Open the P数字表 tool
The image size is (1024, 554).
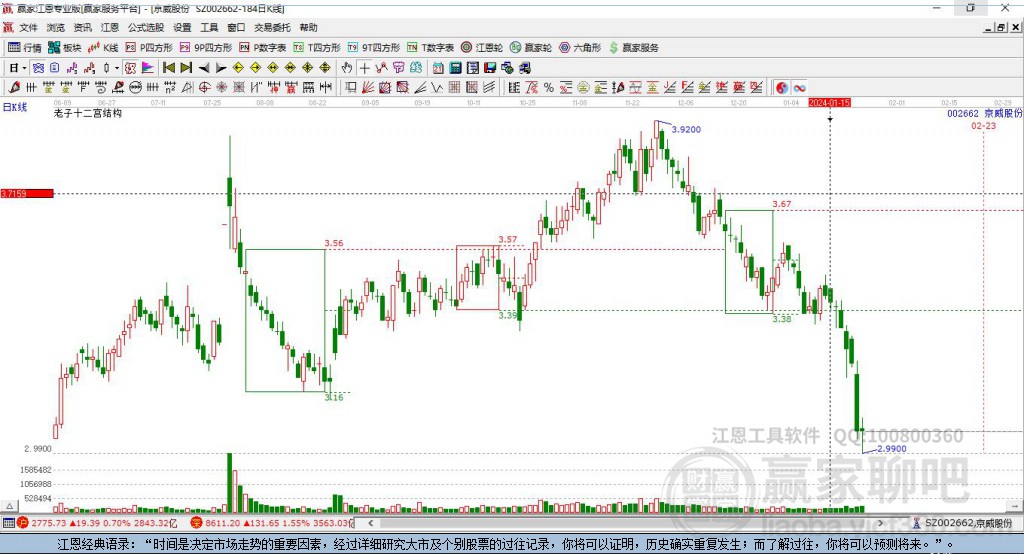tap(263, 48)
